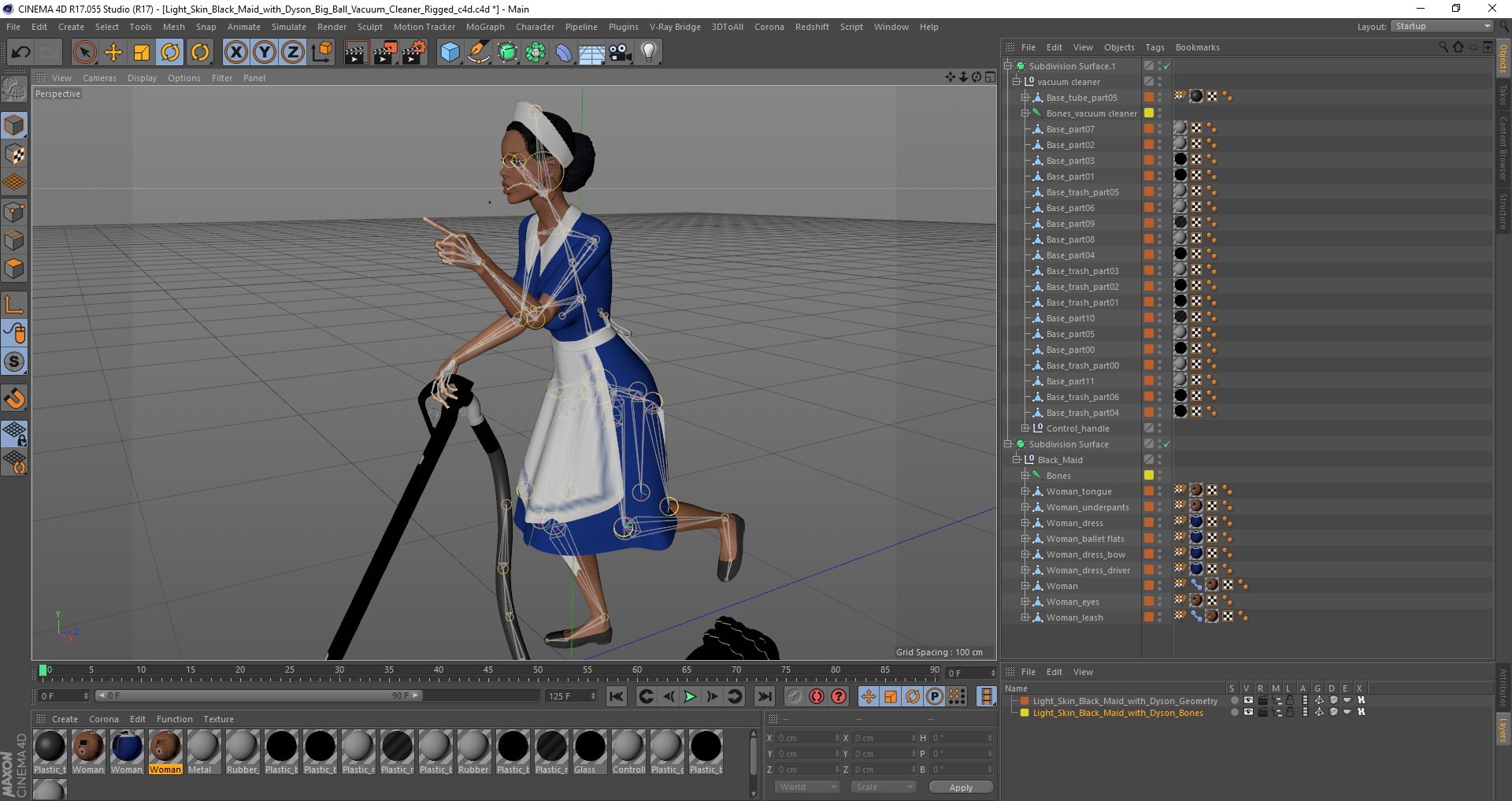Toggle visibility eye of Bones layer
1512x801 pixels.
[1248, 712]
